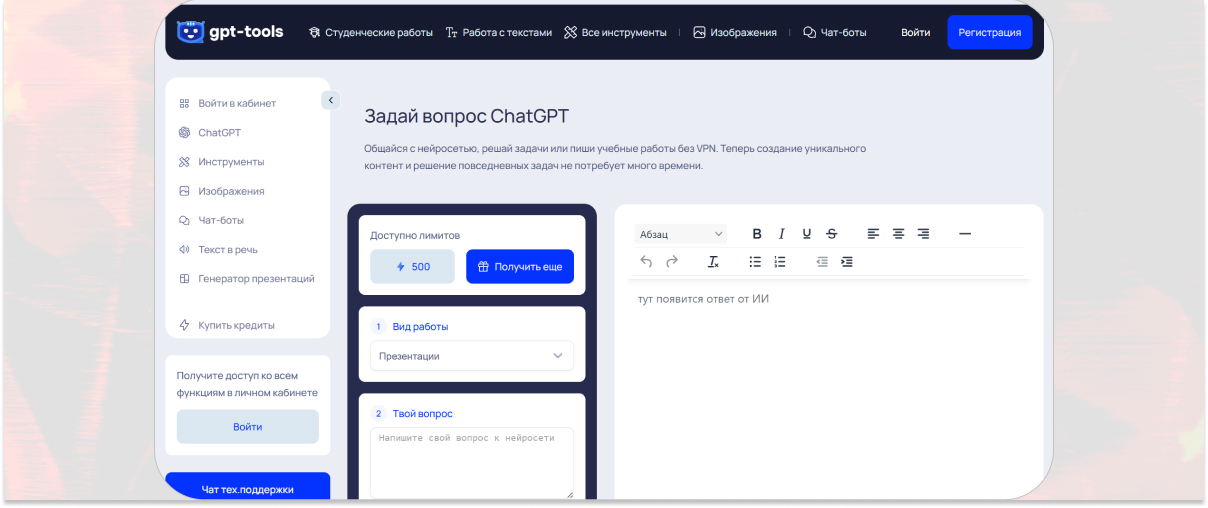Click the gift icon on Получить еще
The height and width of the screenshot is (508, 1208).
click(483, 267)
